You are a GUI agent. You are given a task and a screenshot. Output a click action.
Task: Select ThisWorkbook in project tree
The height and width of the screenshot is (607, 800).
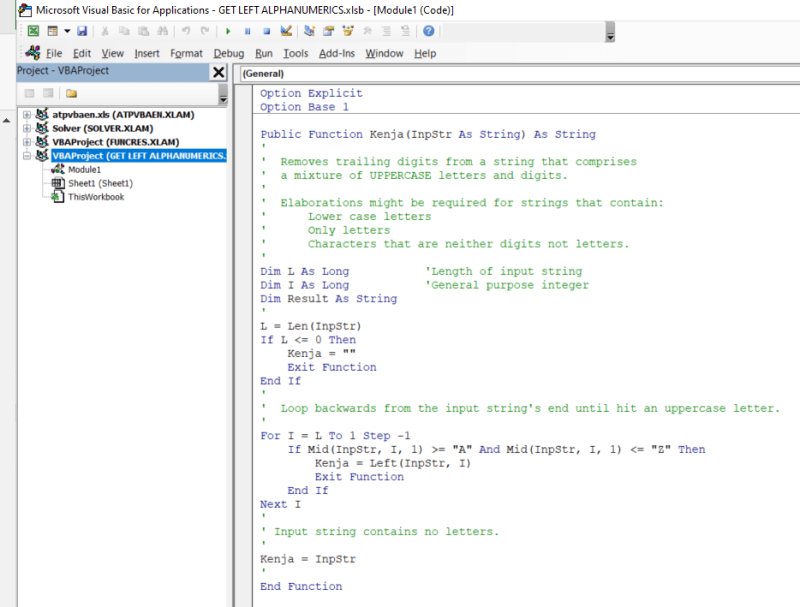coord(96,197)
